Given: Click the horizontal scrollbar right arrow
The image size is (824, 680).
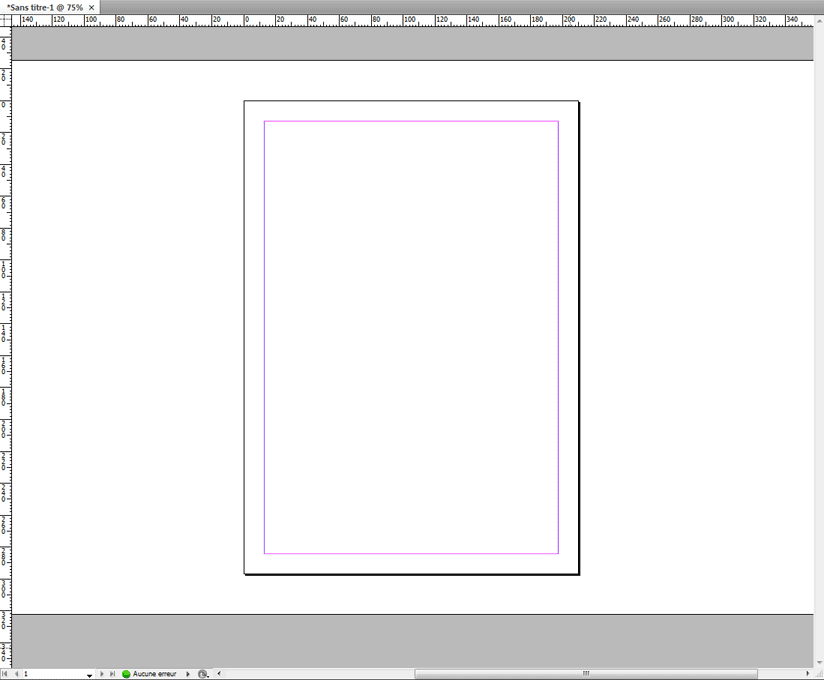Looking at the screenshot, I should pos(808,673).
